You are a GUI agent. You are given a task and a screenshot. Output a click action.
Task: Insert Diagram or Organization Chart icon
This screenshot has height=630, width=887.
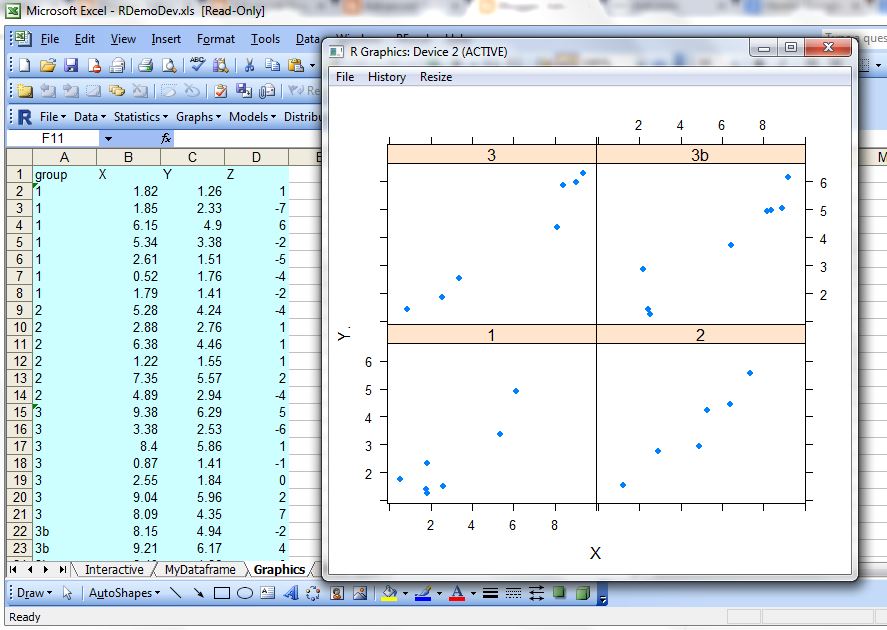313,593
